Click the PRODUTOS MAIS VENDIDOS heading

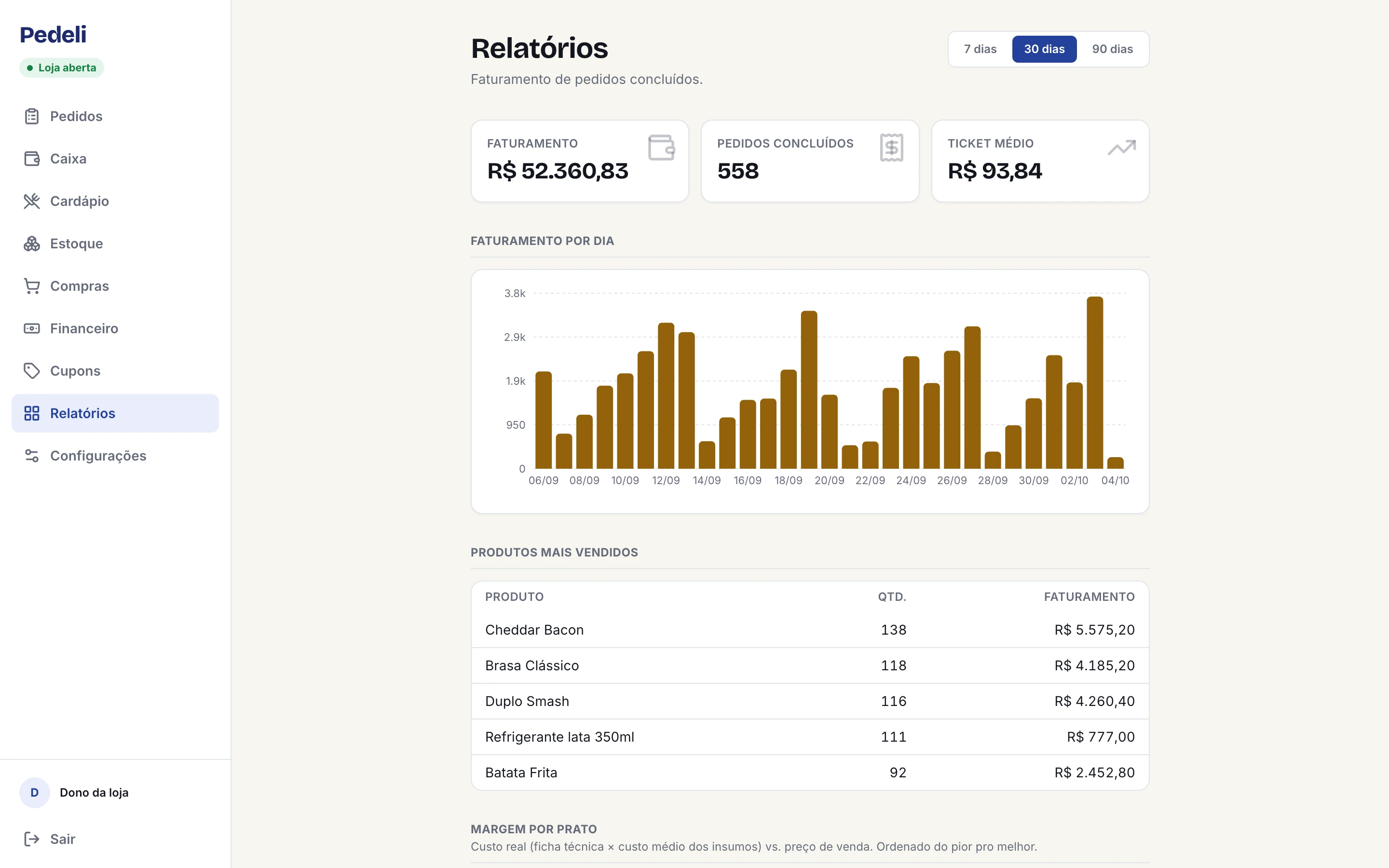click(555, 552)
